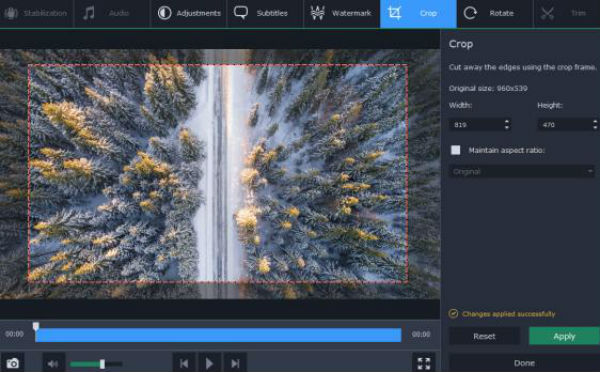This screenshot has height=372, width=600.
Task: Mute audio with the speaker icon
Action: point(53,364)
